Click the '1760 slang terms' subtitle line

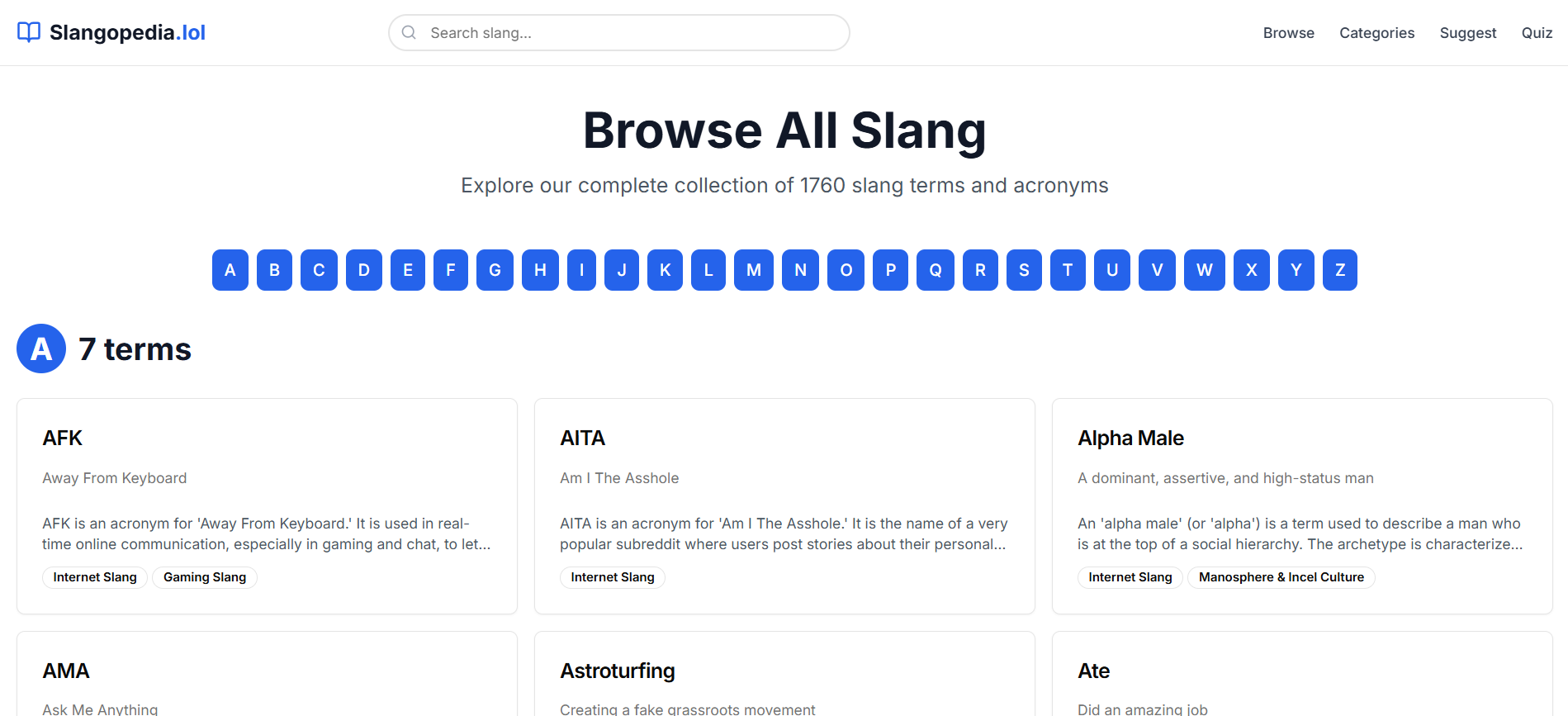(784, 185)
